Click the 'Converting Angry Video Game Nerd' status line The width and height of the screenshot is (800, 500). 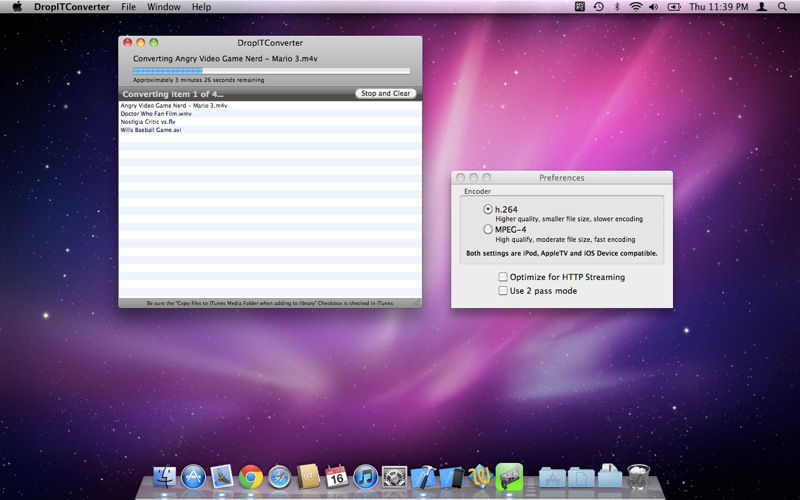[225, 59]
